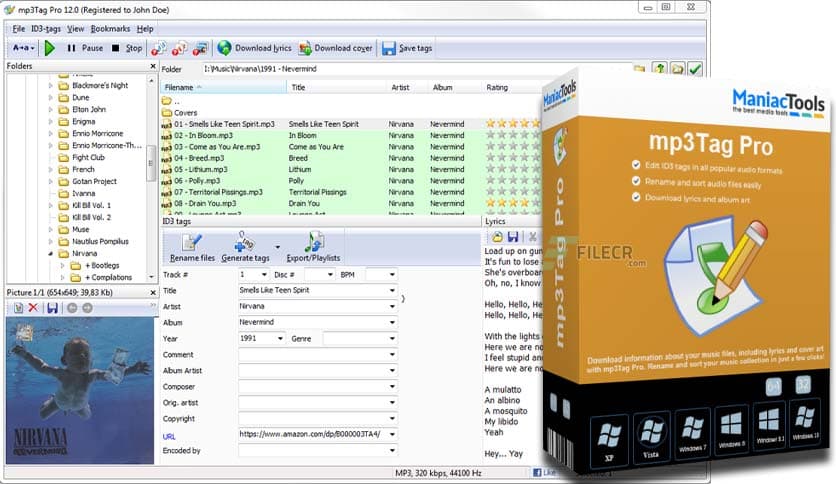Open the Bookmarks menu
The image size is (836, 484).
110,29
